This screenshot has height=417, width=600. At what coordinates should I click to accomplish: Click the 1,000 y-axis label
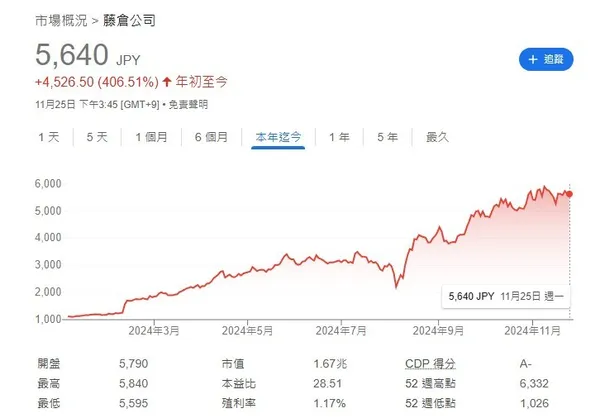click(48, 319)
